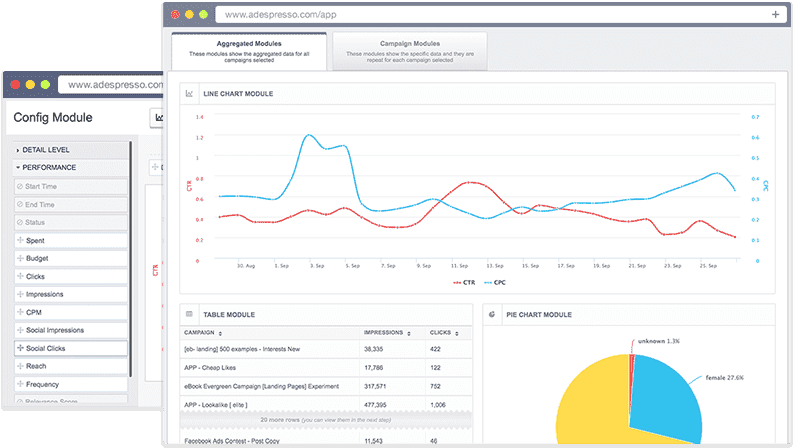
Task: Click the drag icon beside Impressions
Action: (20, 295)
